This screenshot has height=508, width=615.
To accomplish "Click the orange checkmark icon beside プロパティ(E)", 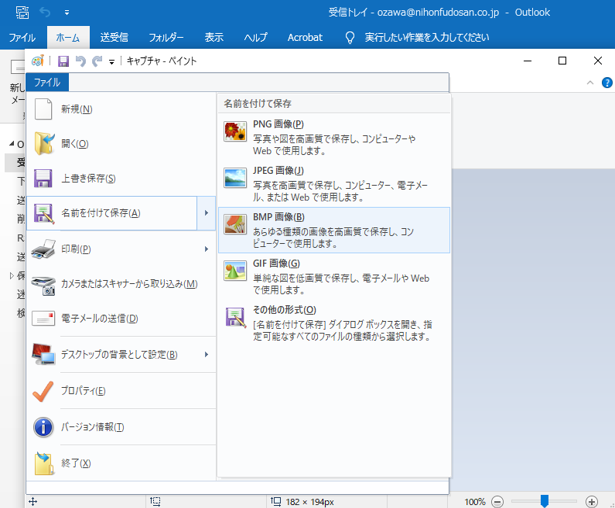I will tap(43, 391).
